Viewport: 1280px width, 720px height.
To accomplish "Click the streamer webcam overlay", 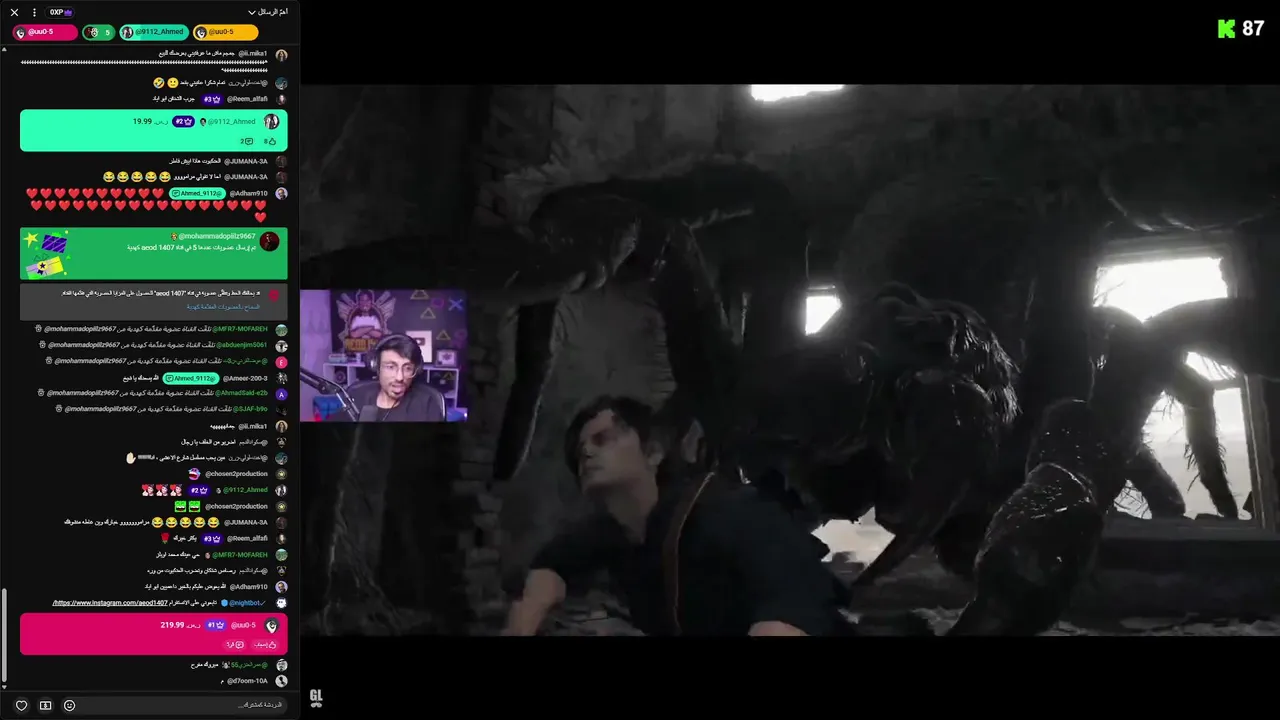I will point(383,355).
